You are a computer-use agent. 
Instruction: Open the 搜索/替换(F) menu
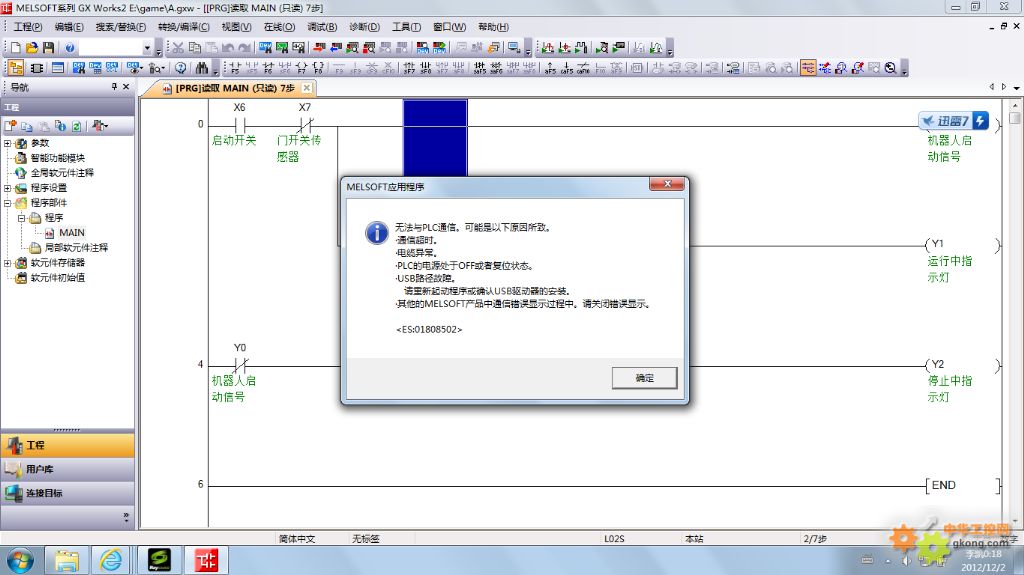tap(121, 27)
